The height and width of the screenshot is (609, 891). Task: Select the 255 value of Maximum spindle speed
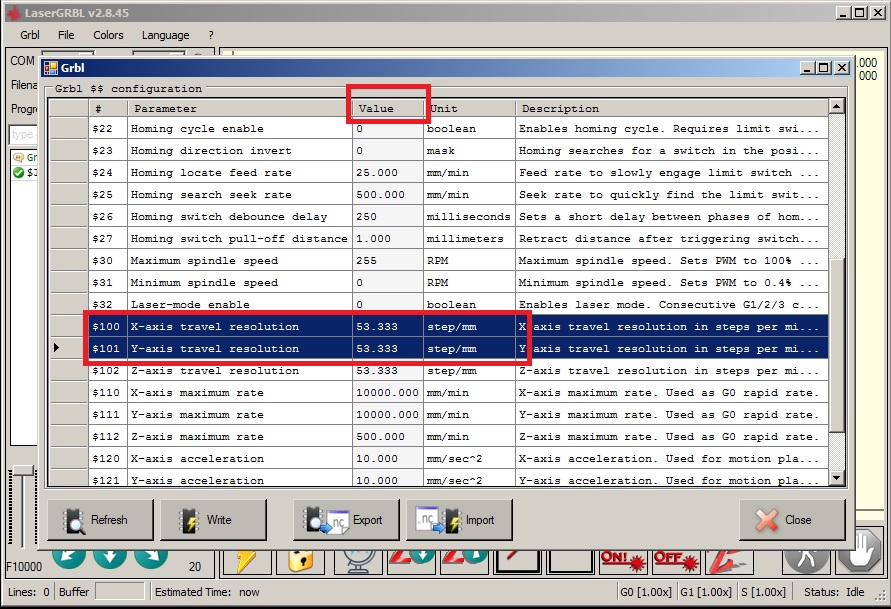pos(388,260)
